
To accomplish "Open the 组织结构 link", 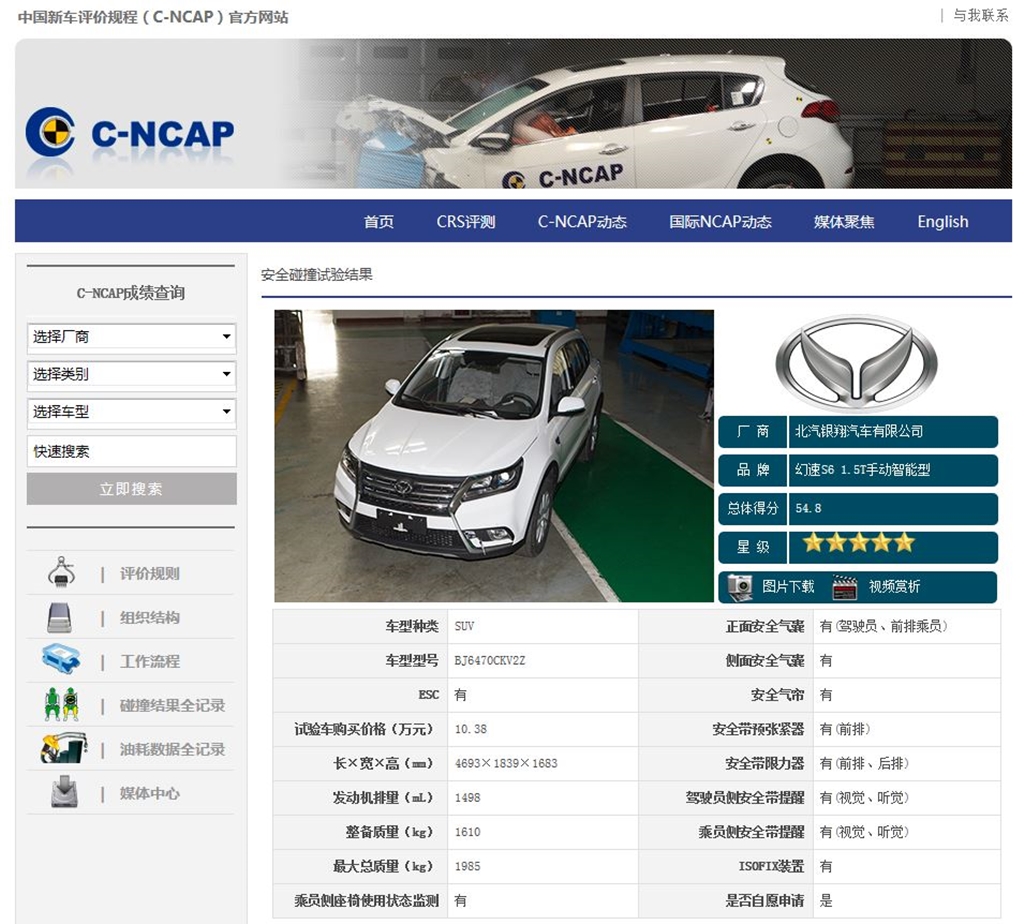I will click(150, 617).
